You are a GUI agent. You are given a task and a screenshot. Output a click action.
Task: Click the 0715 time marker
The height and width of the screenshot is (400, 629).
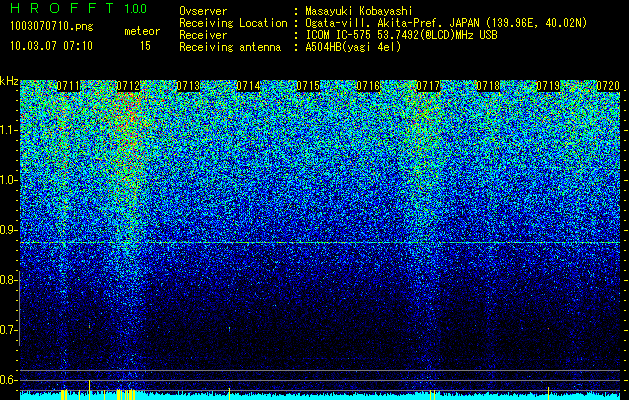click(308, 86)
